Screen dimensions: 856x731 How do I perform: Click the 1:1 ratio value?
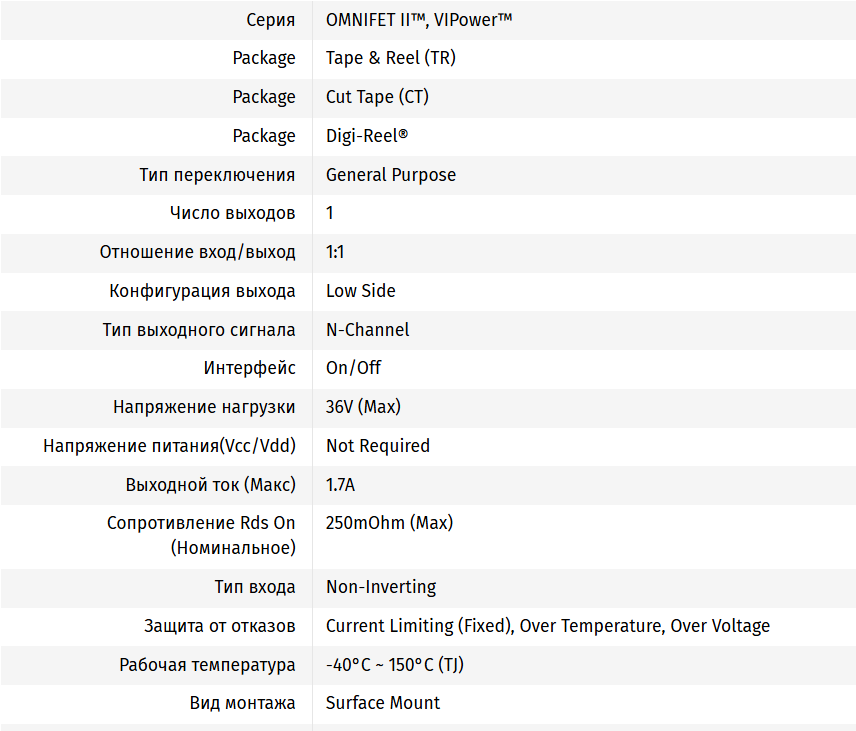pos(335,252)
